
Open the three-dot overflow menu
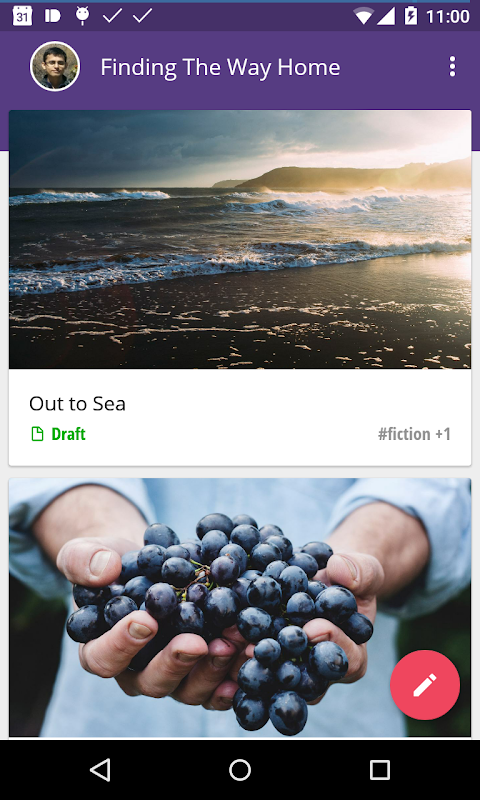point(452,67)
